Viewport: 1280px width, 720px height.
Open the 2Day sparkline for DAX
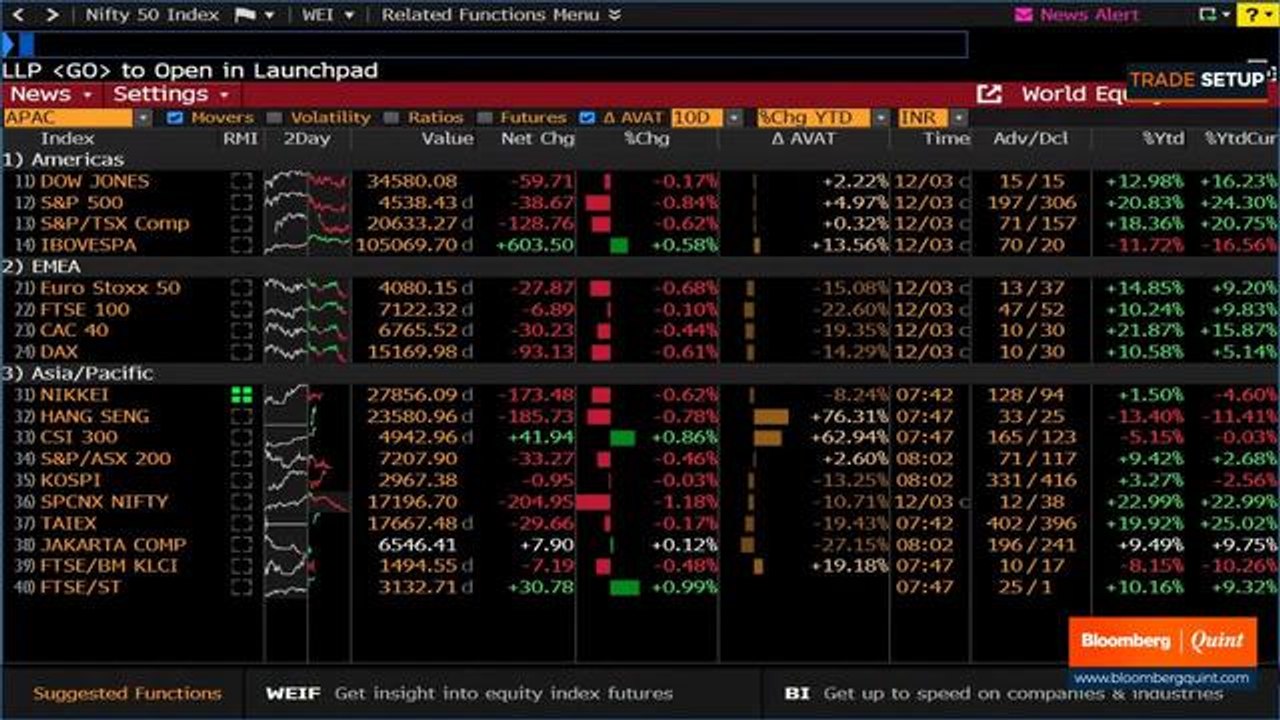click(306, 352)
